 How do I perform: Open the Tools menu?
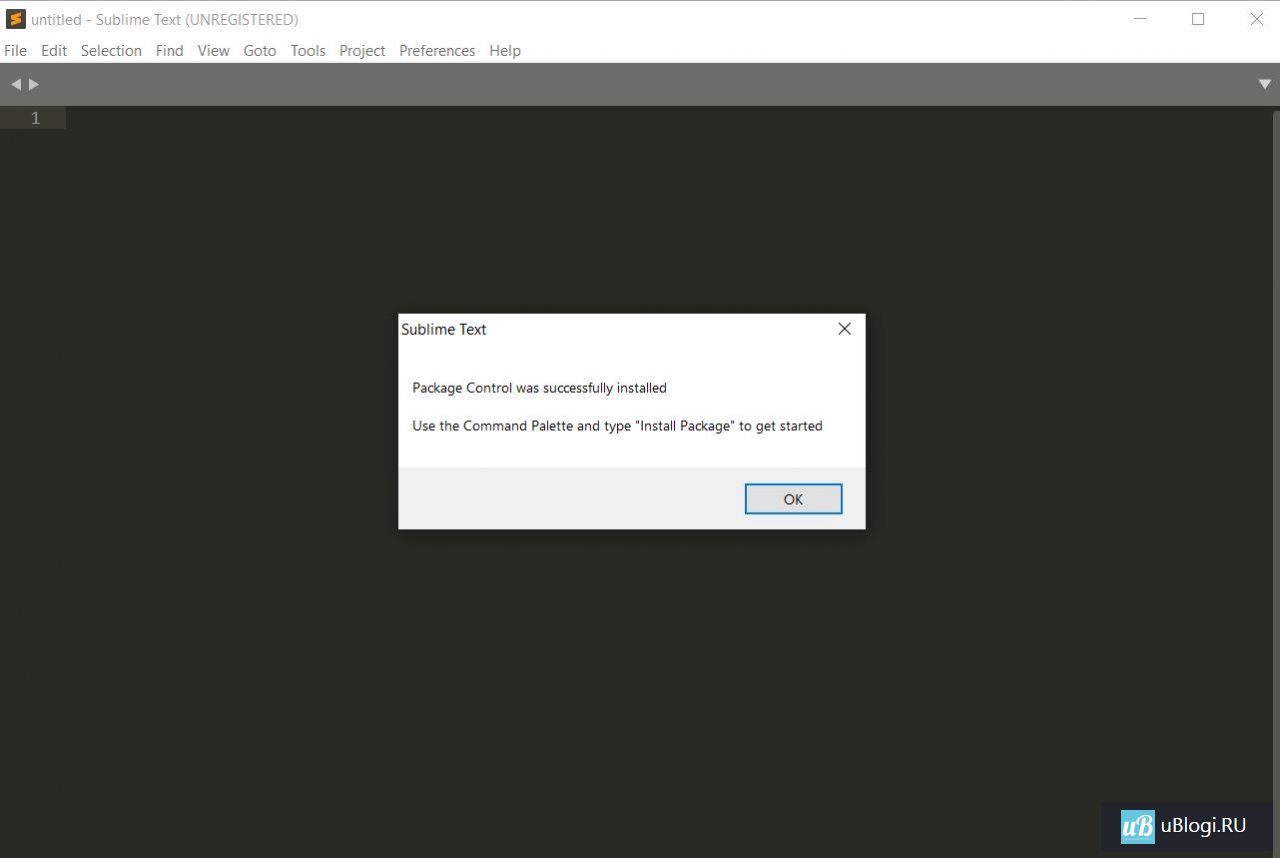308,50
